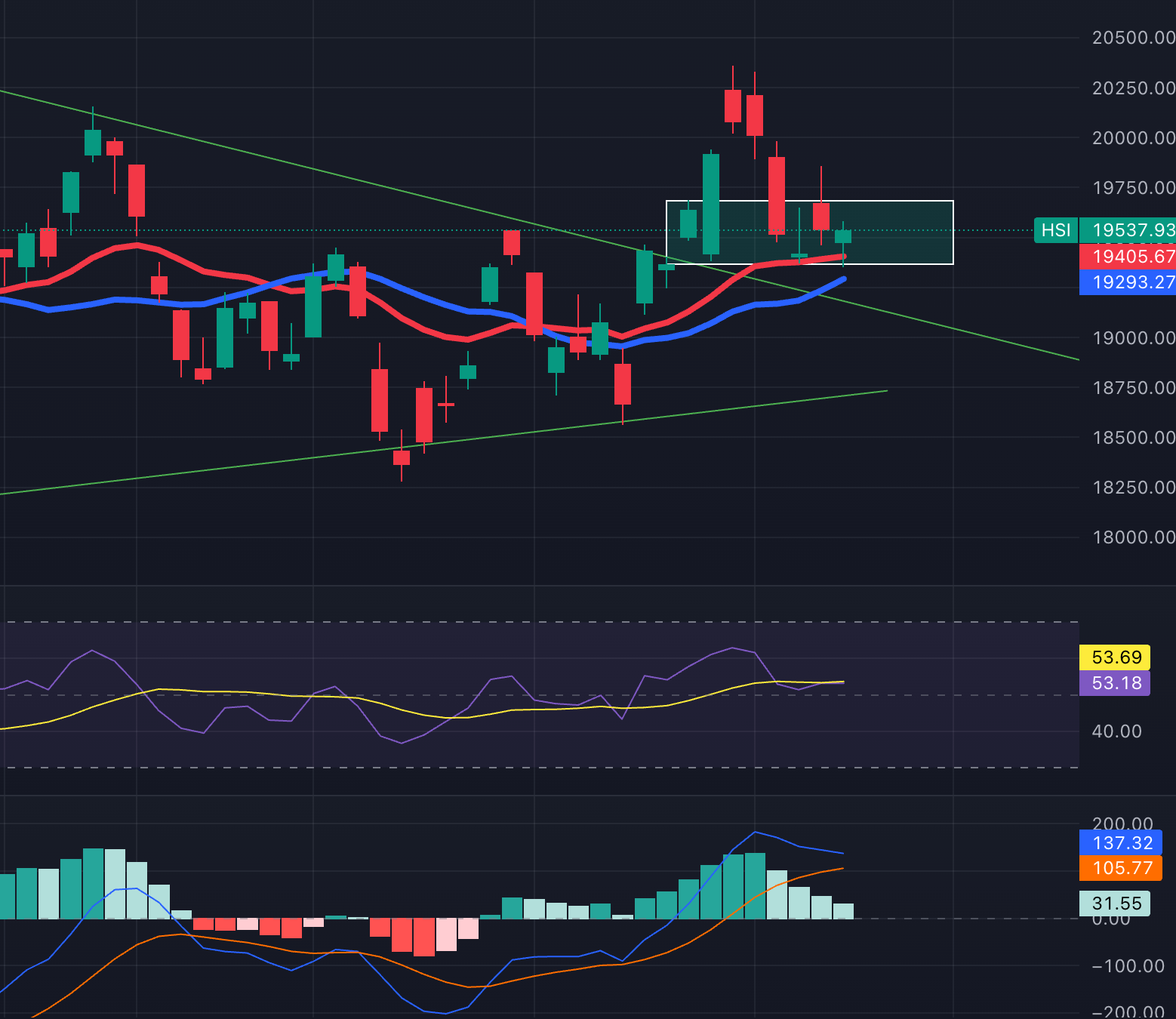
Task: Click the largest red MACD histogram bar
Action: coord(424,937)
